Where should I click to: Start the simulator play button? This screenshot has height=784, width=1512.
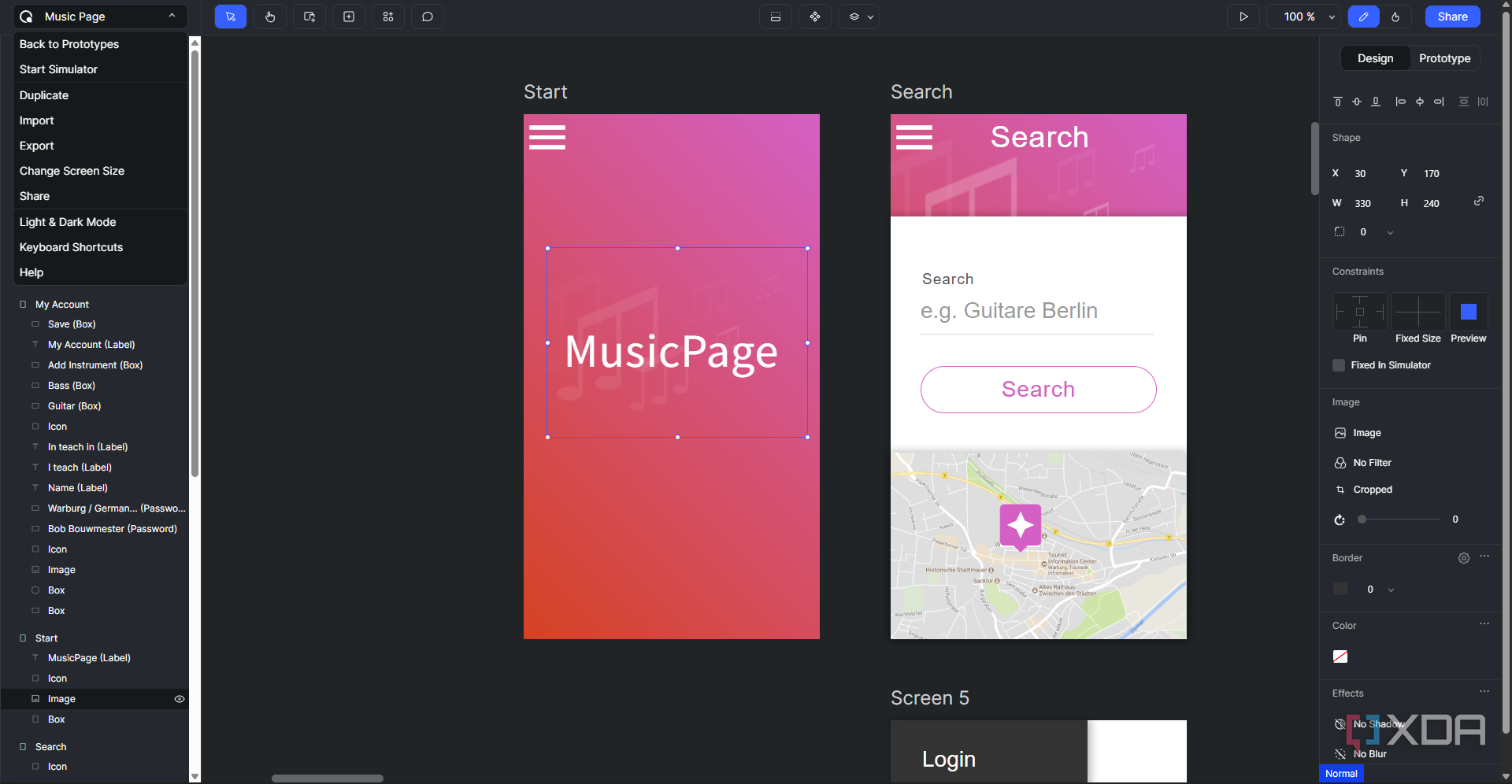coord(1243,17)
